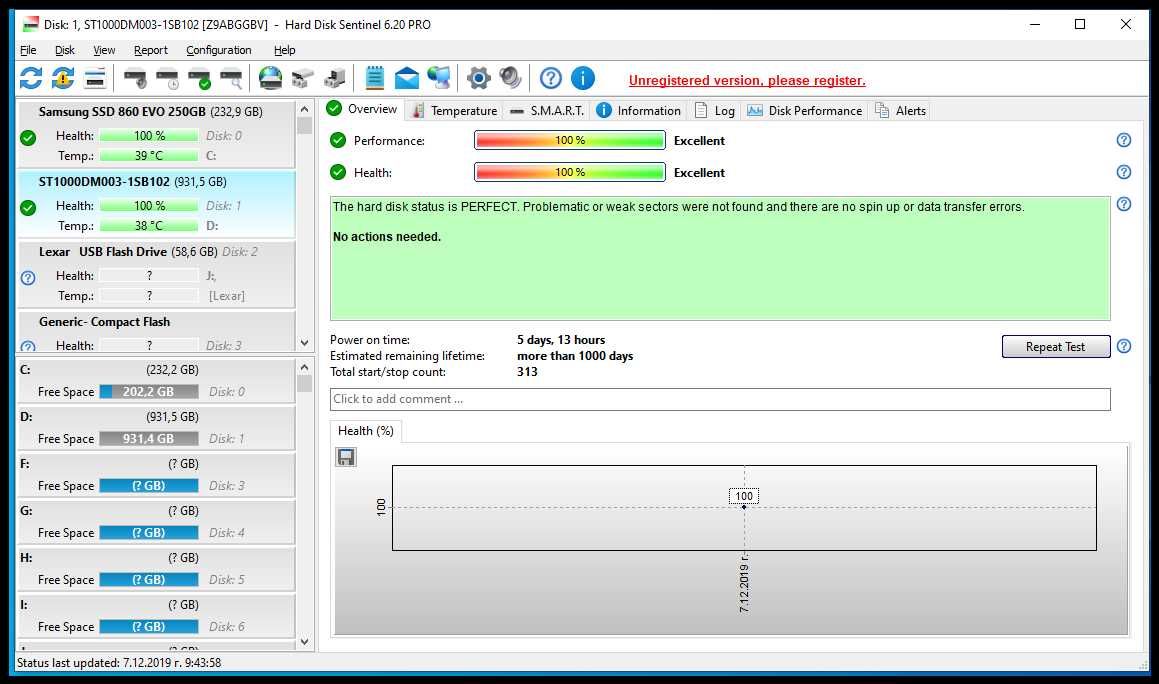Select the G: partition entry
1159x684 pixels.
156,521
